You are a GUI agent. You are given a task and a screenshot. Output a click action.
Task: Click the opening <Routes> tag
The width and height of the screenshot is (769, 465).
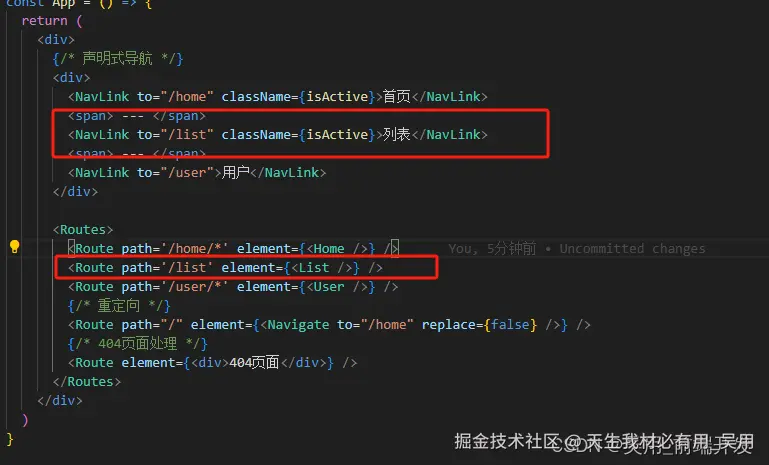coord(83,230)
